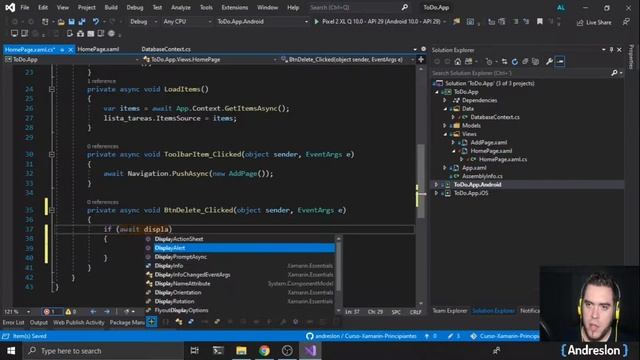Click the Solution Explorer Collapse All icon

(x=525, y=62)
